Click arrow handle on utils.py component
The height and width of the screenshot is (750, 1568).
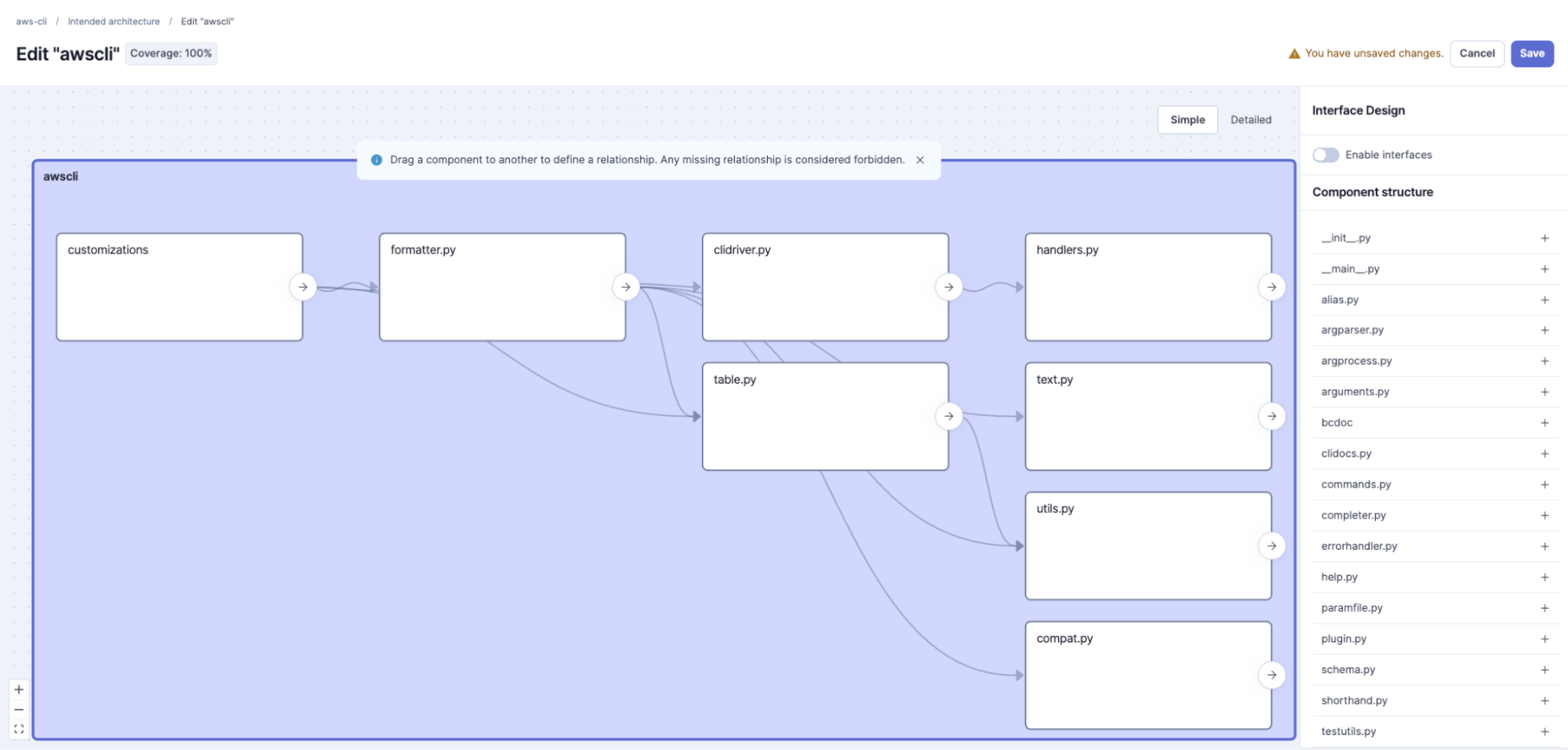click(x=1271, y=545)
